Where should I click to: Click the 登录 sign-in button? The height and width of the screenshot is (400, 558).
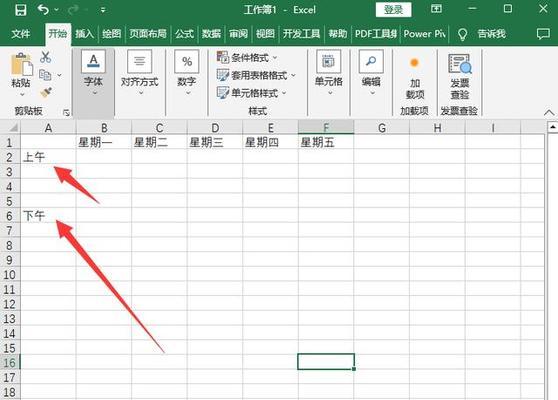point(393,10)
